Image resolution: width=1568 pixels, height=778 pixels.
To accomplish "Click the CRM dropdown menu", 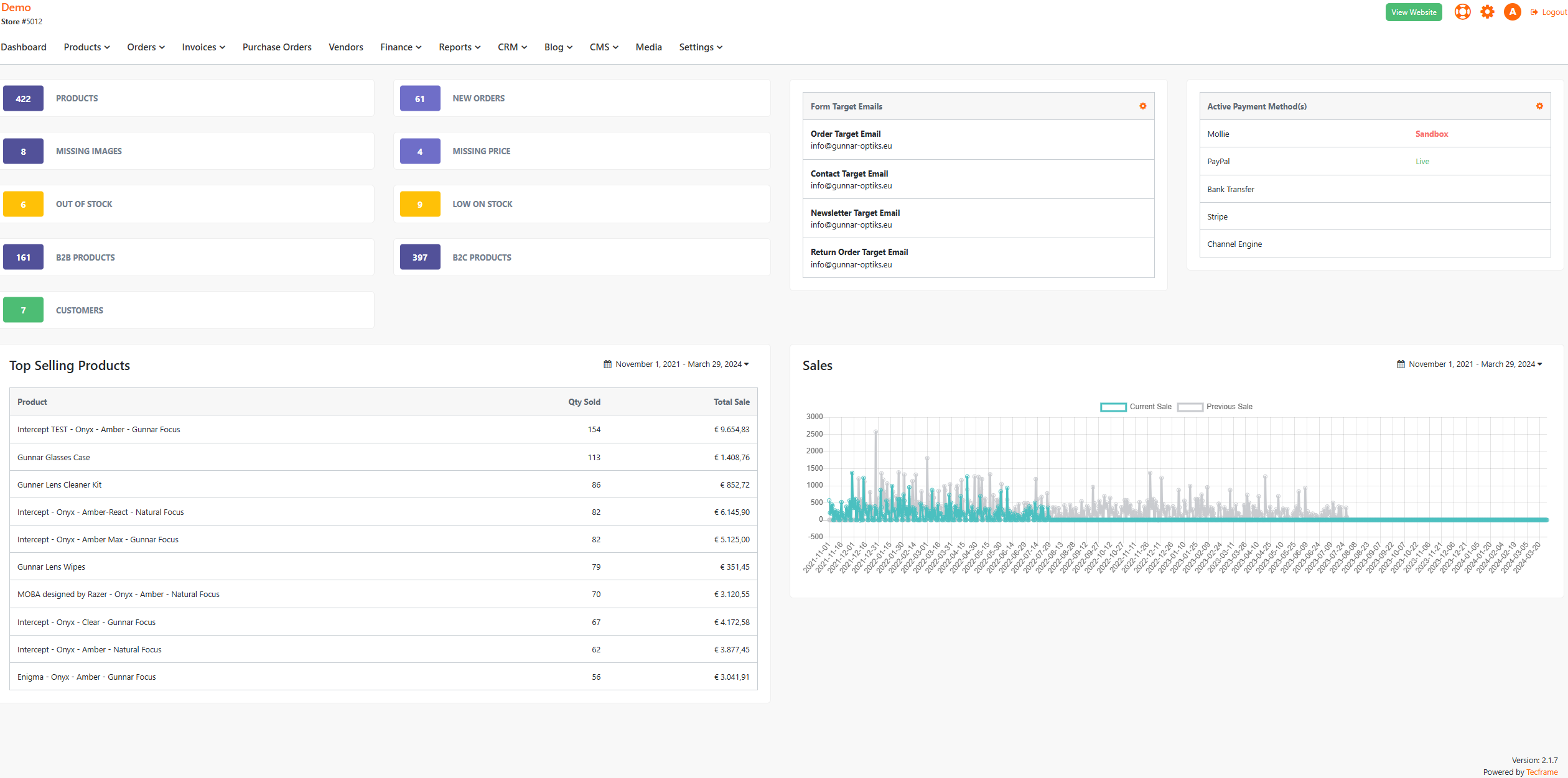I will click(511, 47).
